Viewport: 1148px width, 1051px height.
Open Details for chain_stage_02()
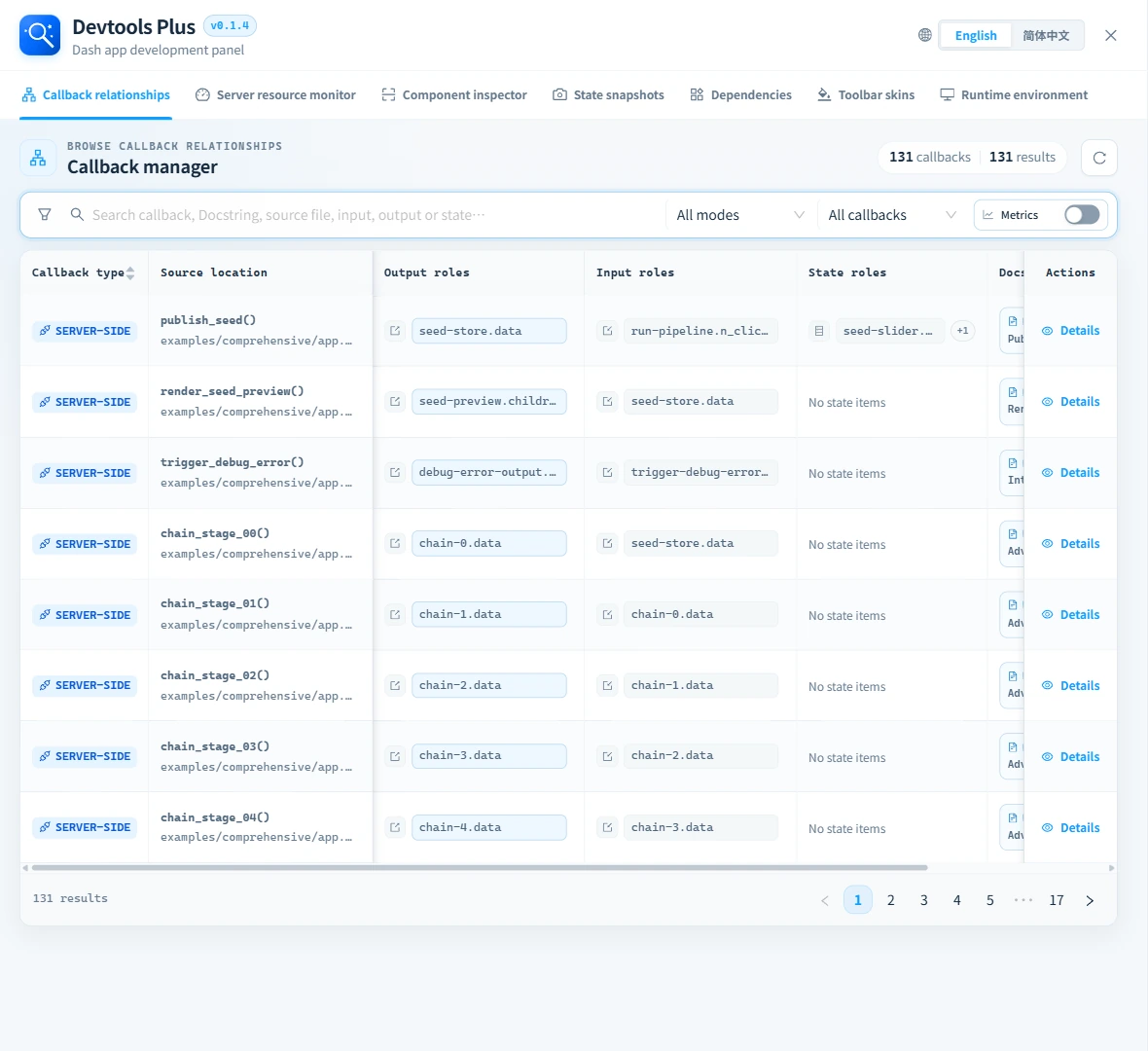1070,685
